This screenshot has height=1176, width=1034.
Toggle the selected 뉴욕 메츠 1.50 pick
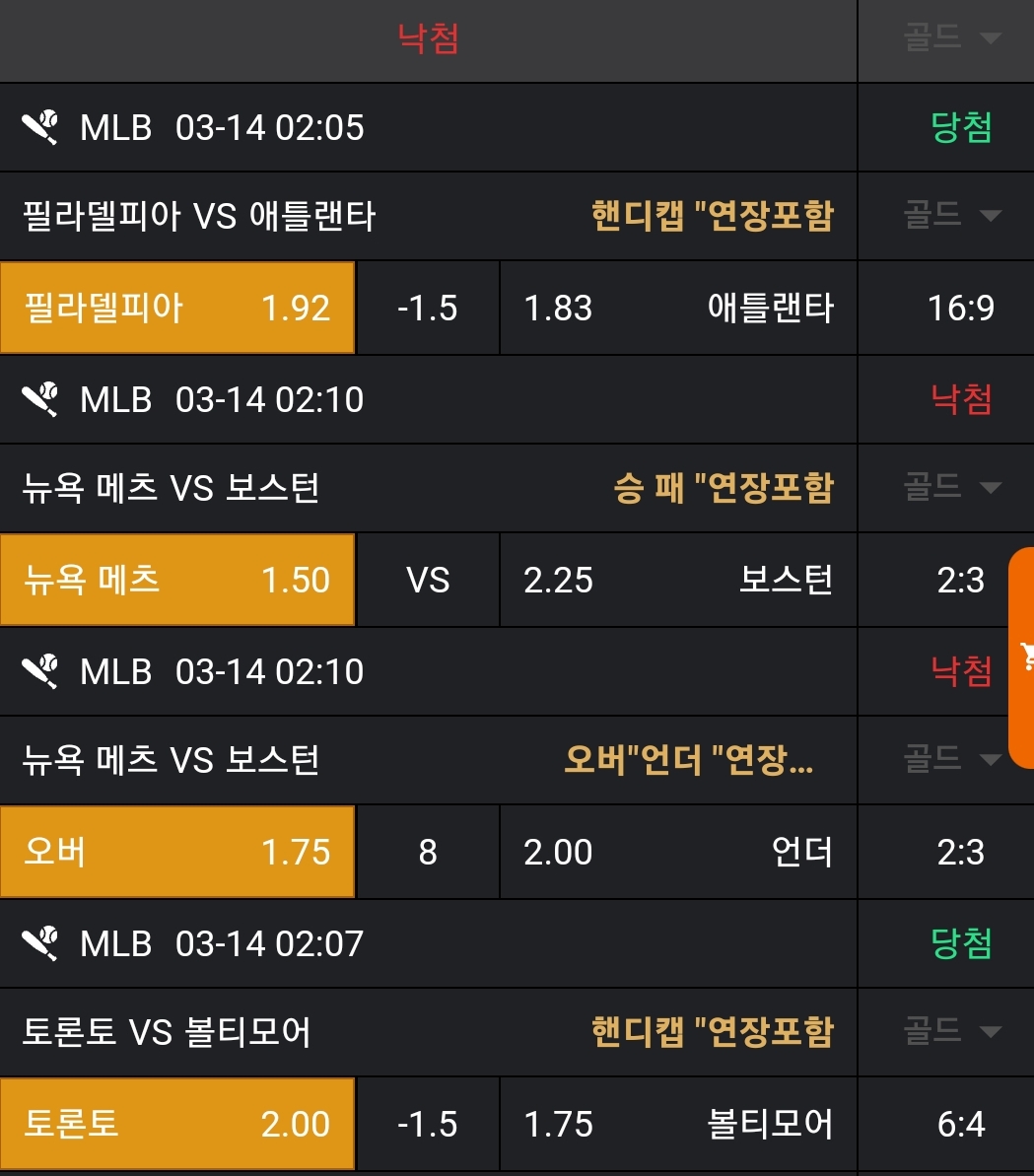pos(177,581)
